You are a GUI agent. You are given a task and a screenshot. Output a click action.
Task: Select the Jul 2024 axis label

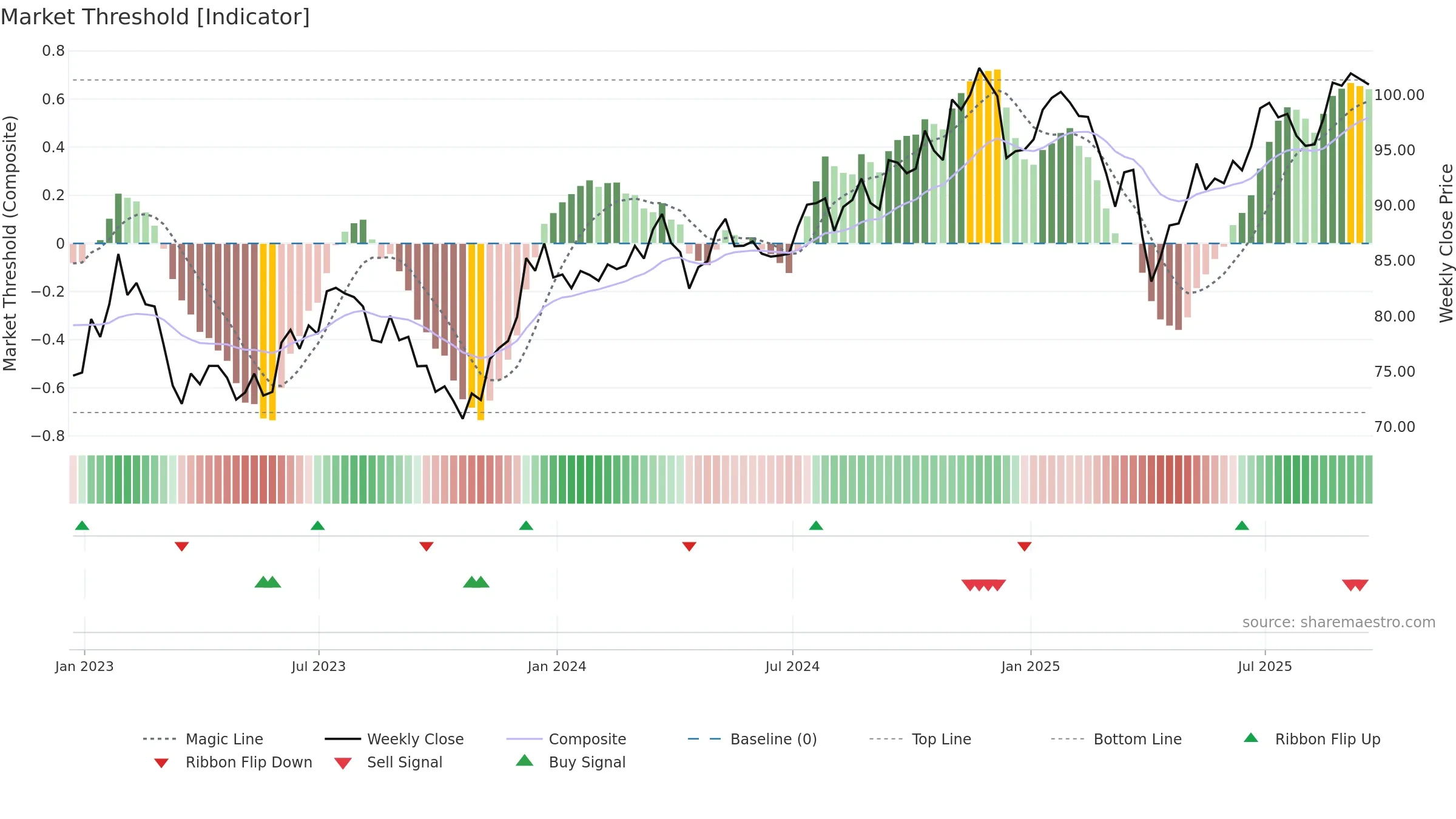point(792,666)
